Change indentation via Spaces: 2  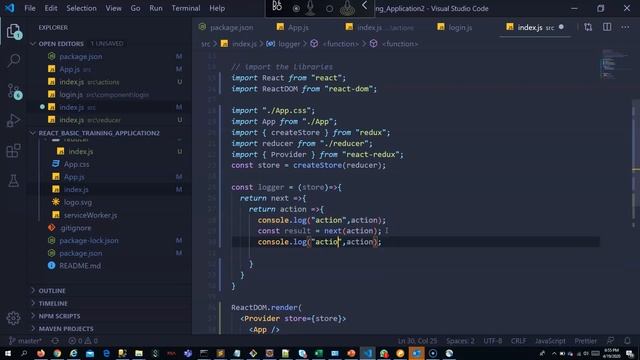coord(460,340)
